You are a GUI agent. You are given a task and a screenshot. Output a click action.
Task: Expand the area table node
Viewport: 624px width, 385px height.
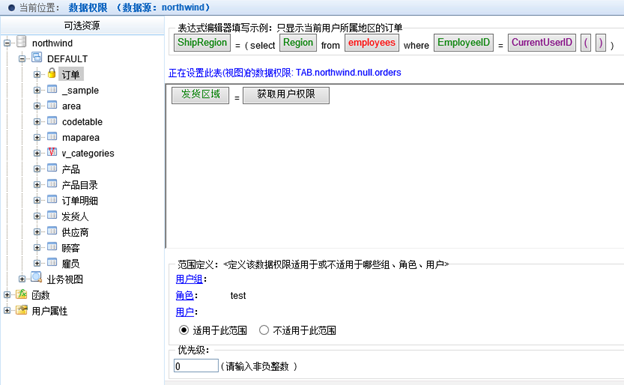(37, 106)
